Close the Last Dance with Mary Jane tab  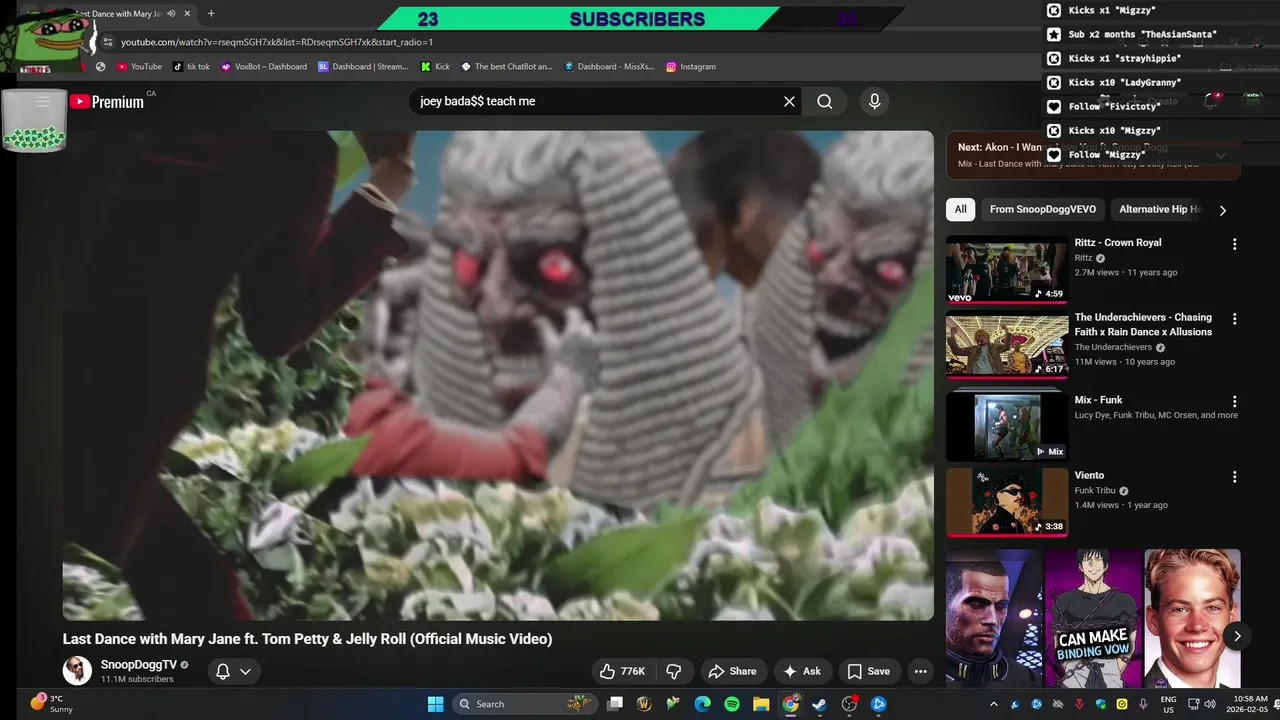[x=187, y=14]
